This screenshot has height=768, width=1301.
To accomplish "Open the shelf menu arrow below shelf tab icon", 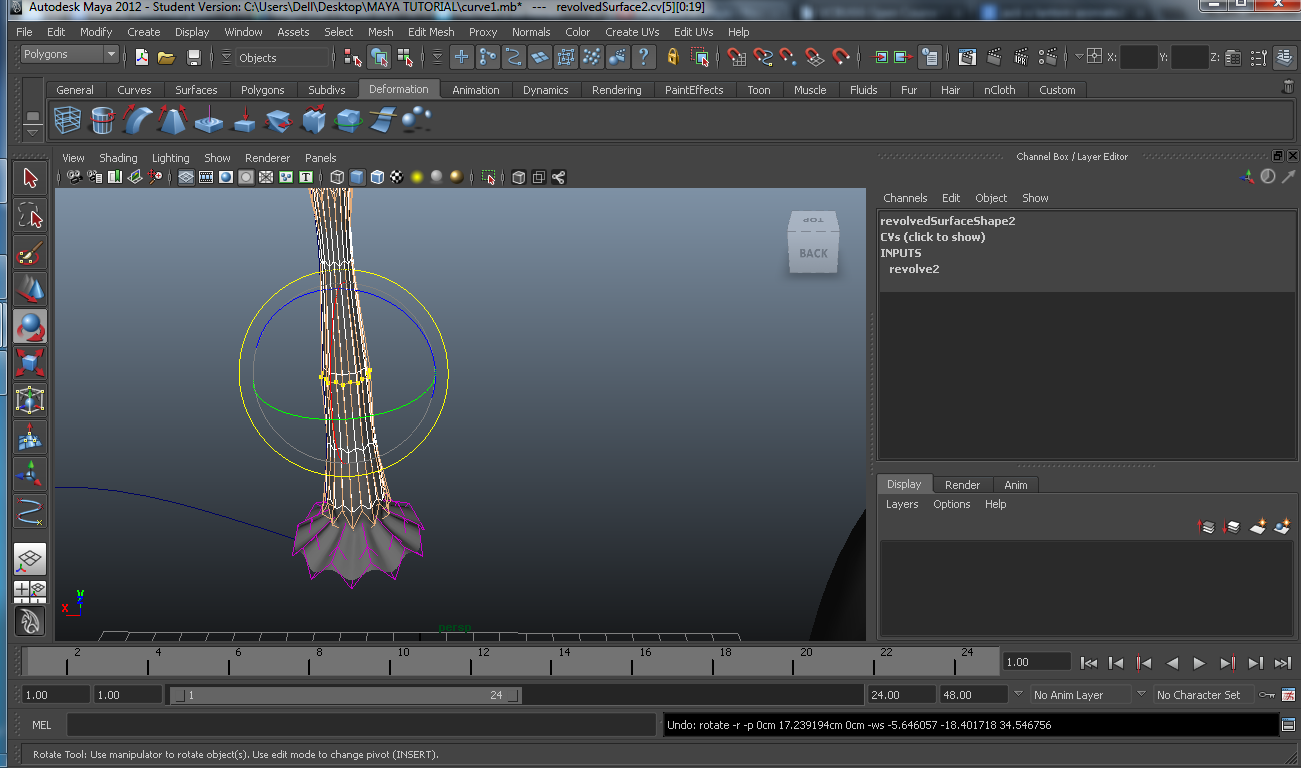I will point(33,131).
